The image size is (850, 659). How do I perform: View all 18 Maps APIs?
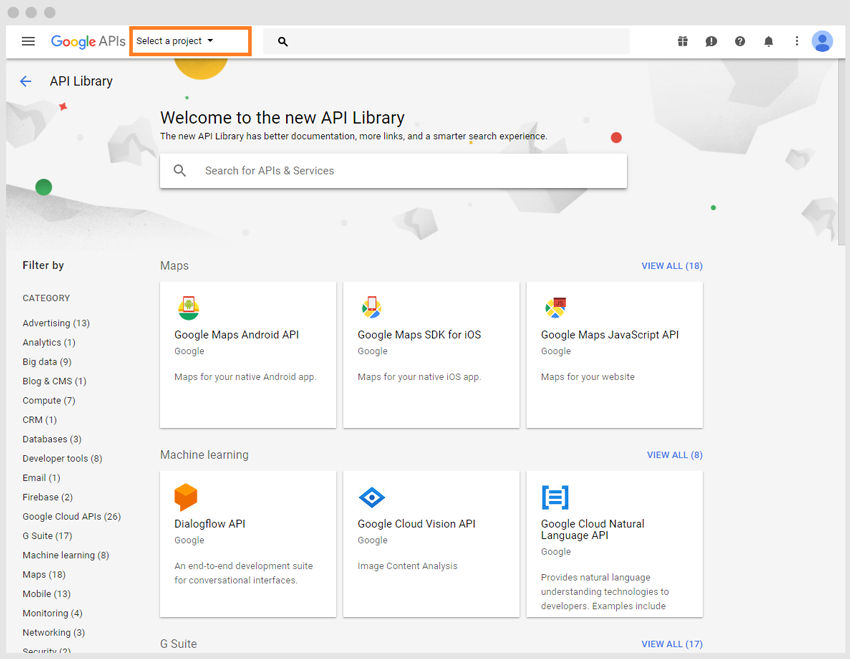click(x=672, y=266)
